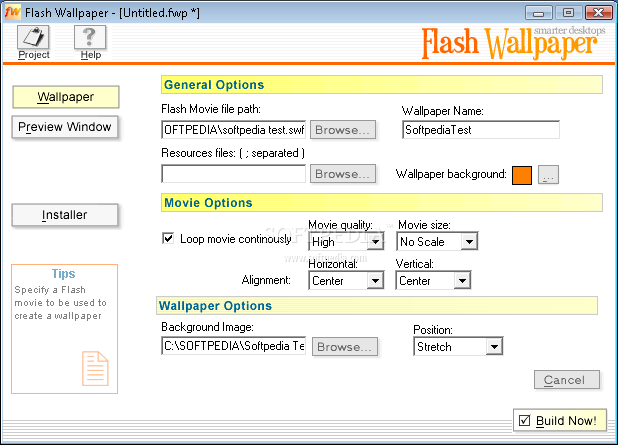Select the Wallpaper section tab
The height and width of the screenshot is (445, 618).
66,97
